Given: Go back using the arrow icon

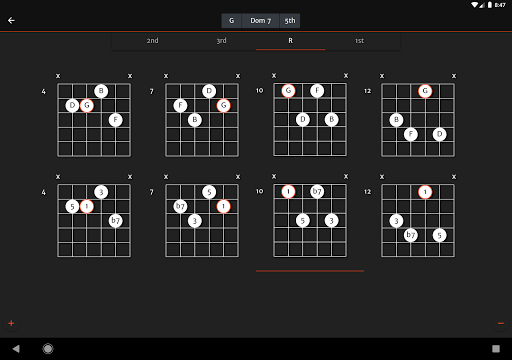Looking at the screenshot, I should click(x=11, y=21).
